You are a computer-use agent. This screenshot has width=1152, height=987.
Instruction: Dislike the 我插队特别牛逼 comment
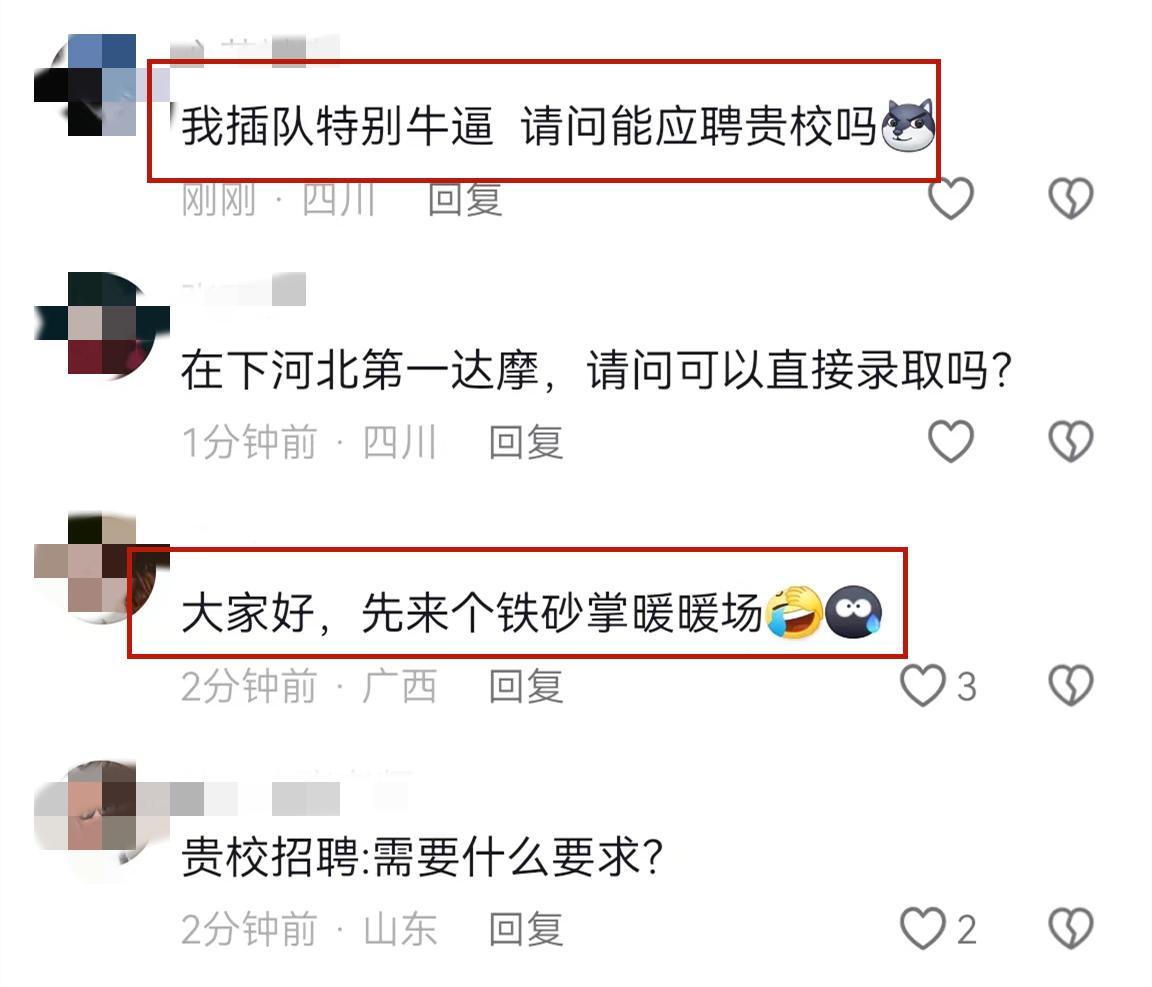click(x=1070, y=198)
